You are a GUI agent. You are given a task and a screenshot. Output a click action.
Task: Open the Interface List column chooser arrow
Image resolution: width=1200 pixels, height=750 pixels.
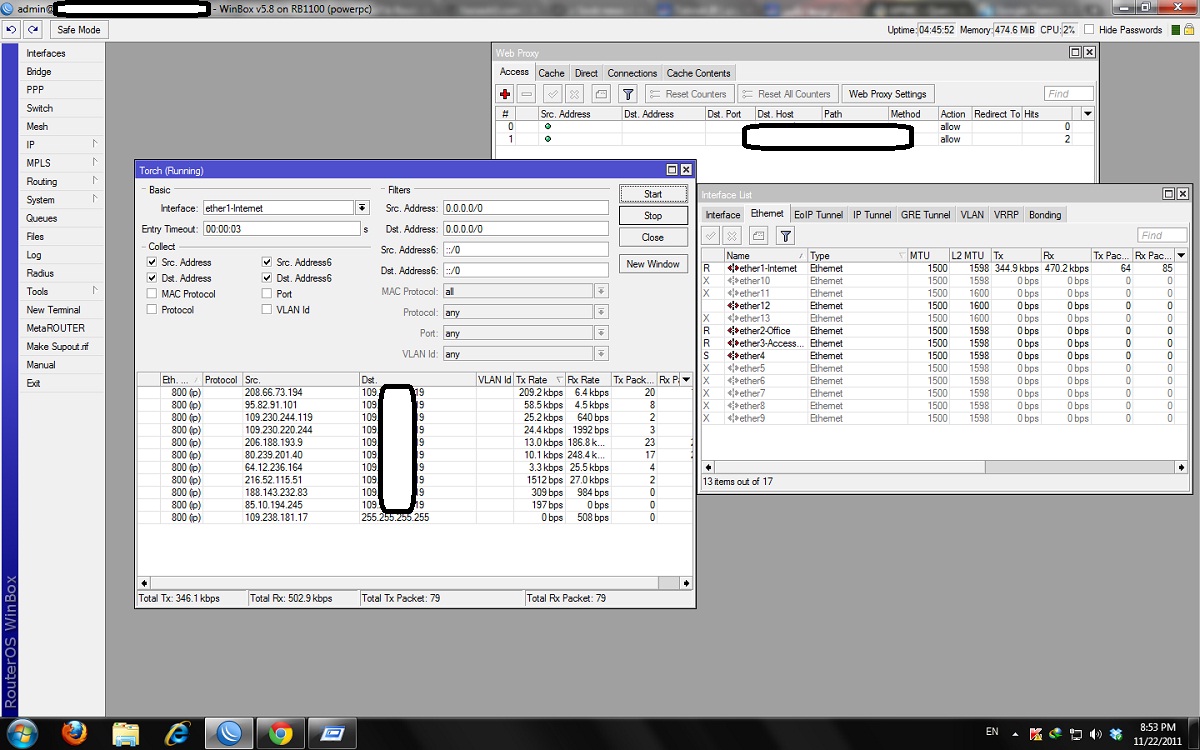[1183, 256]
